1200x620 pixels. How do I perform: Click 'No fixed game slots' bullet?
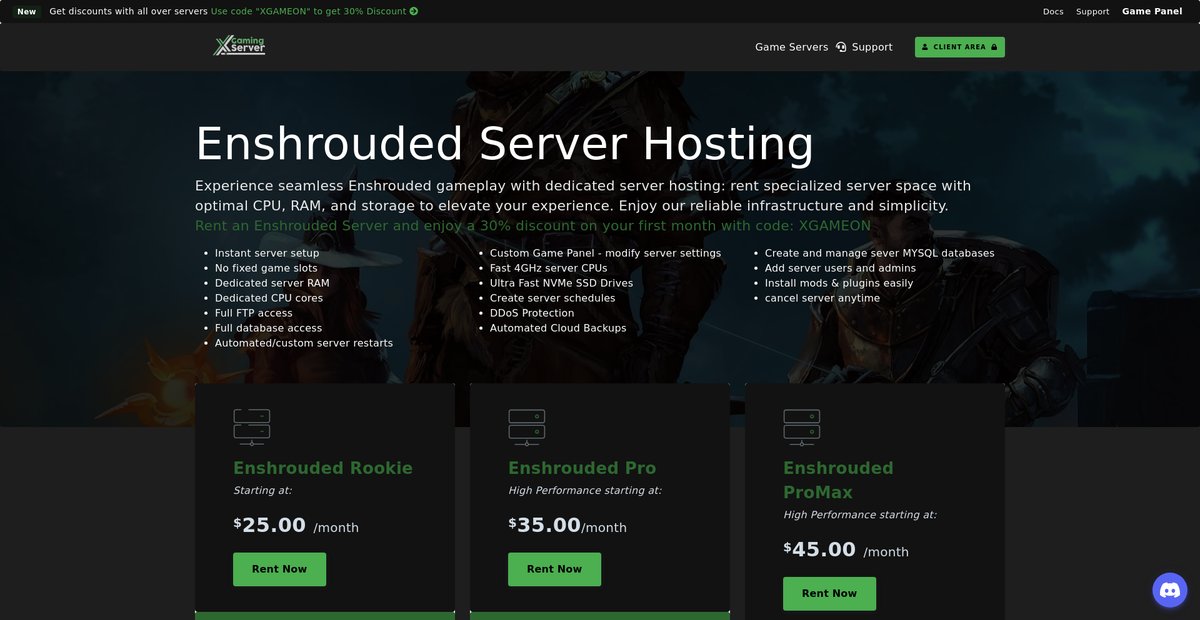[x=266, y=268]
